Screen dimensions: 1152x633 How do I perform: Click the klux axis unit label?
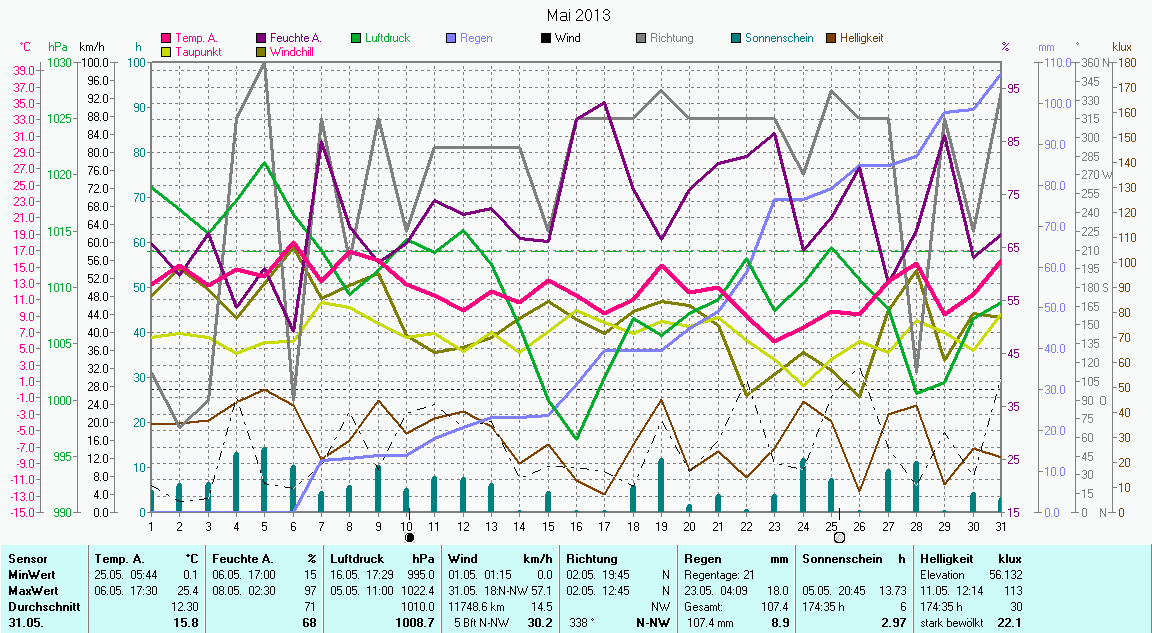coord(1122,47)
